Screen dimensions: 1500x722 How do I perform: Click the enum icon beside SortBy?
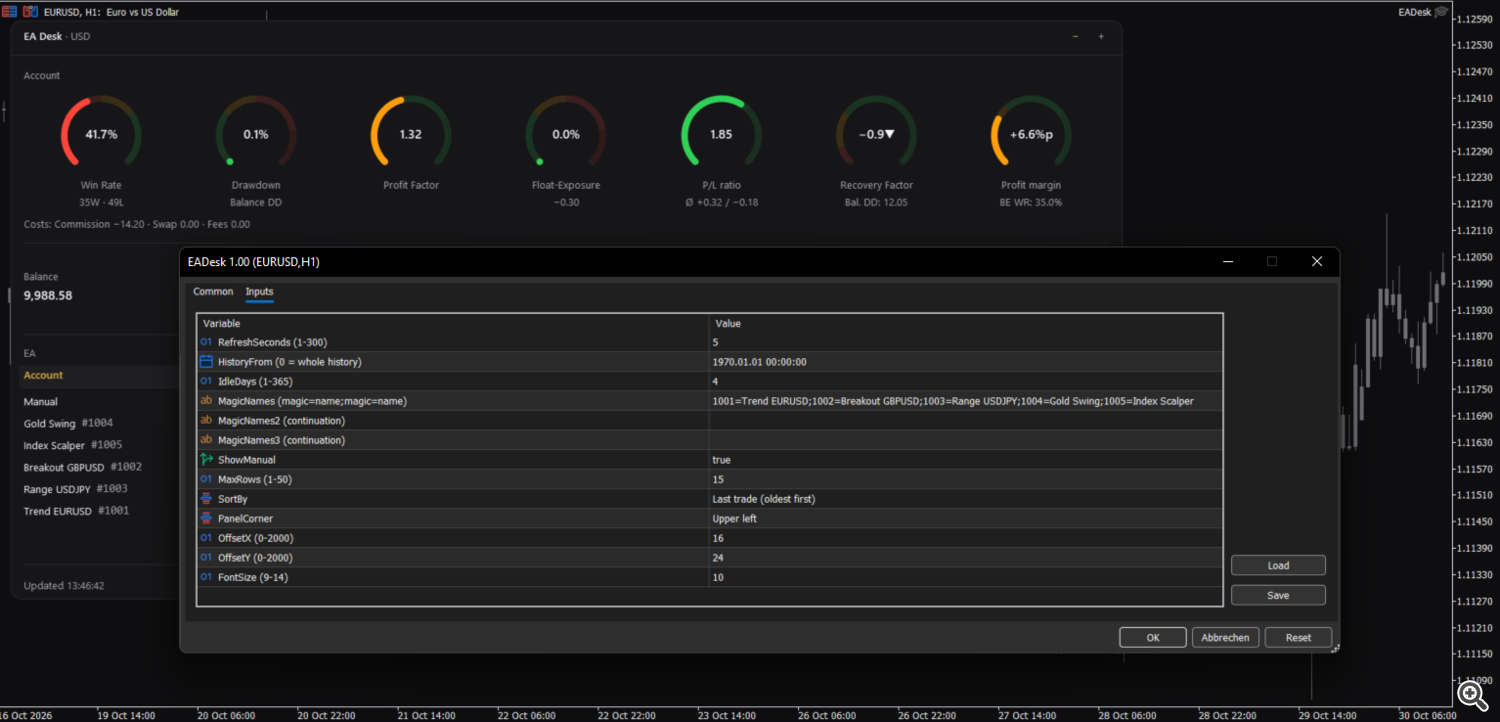click(x=206, y=499)
